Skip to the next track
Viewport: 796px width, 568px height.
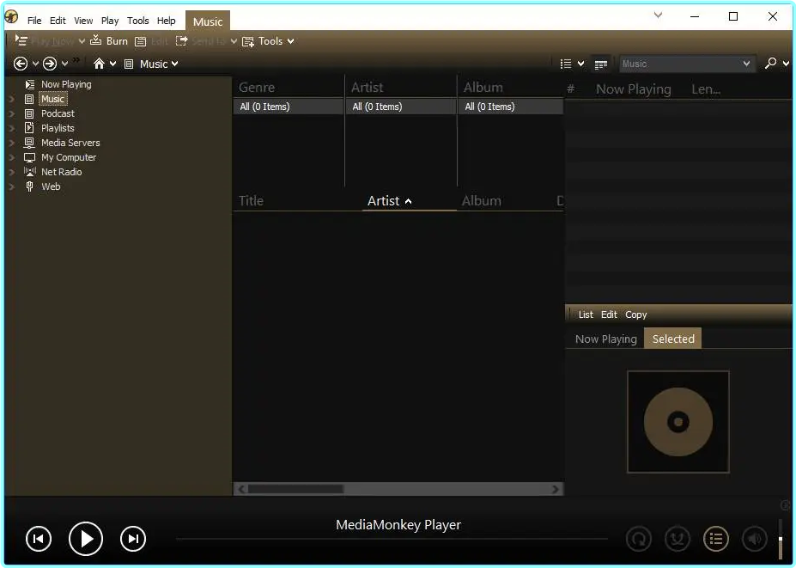[133, 539]
